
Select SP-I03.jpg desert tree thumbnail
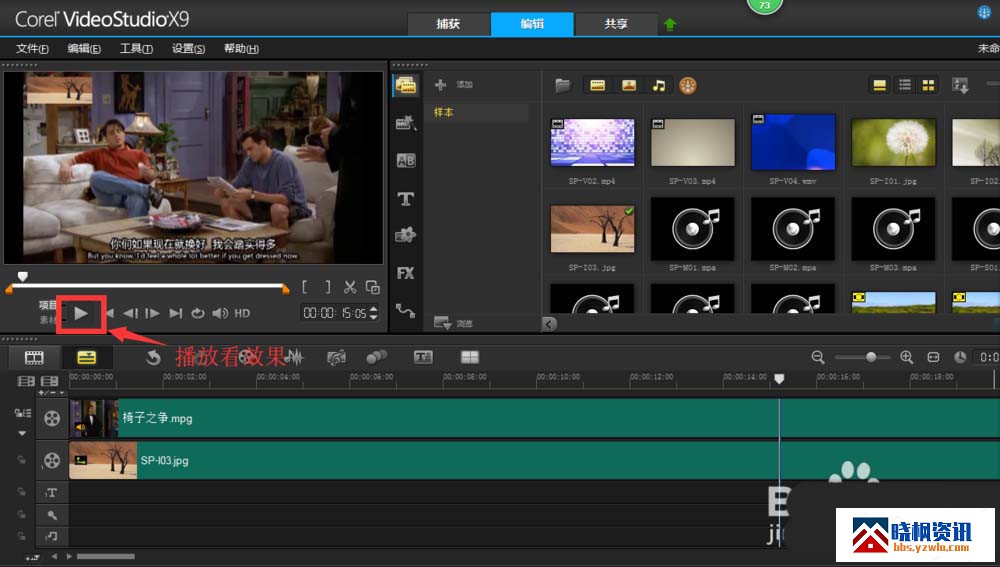click(592, 230)
